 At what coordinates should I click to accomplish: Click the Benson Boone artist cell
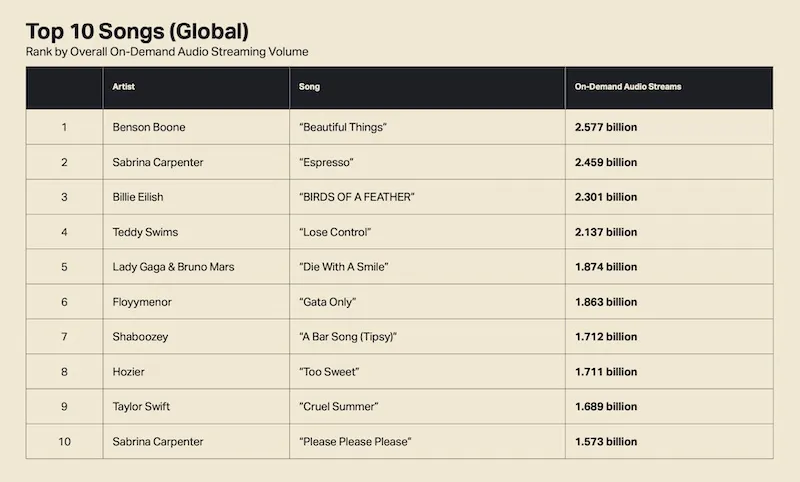(150, 127)
